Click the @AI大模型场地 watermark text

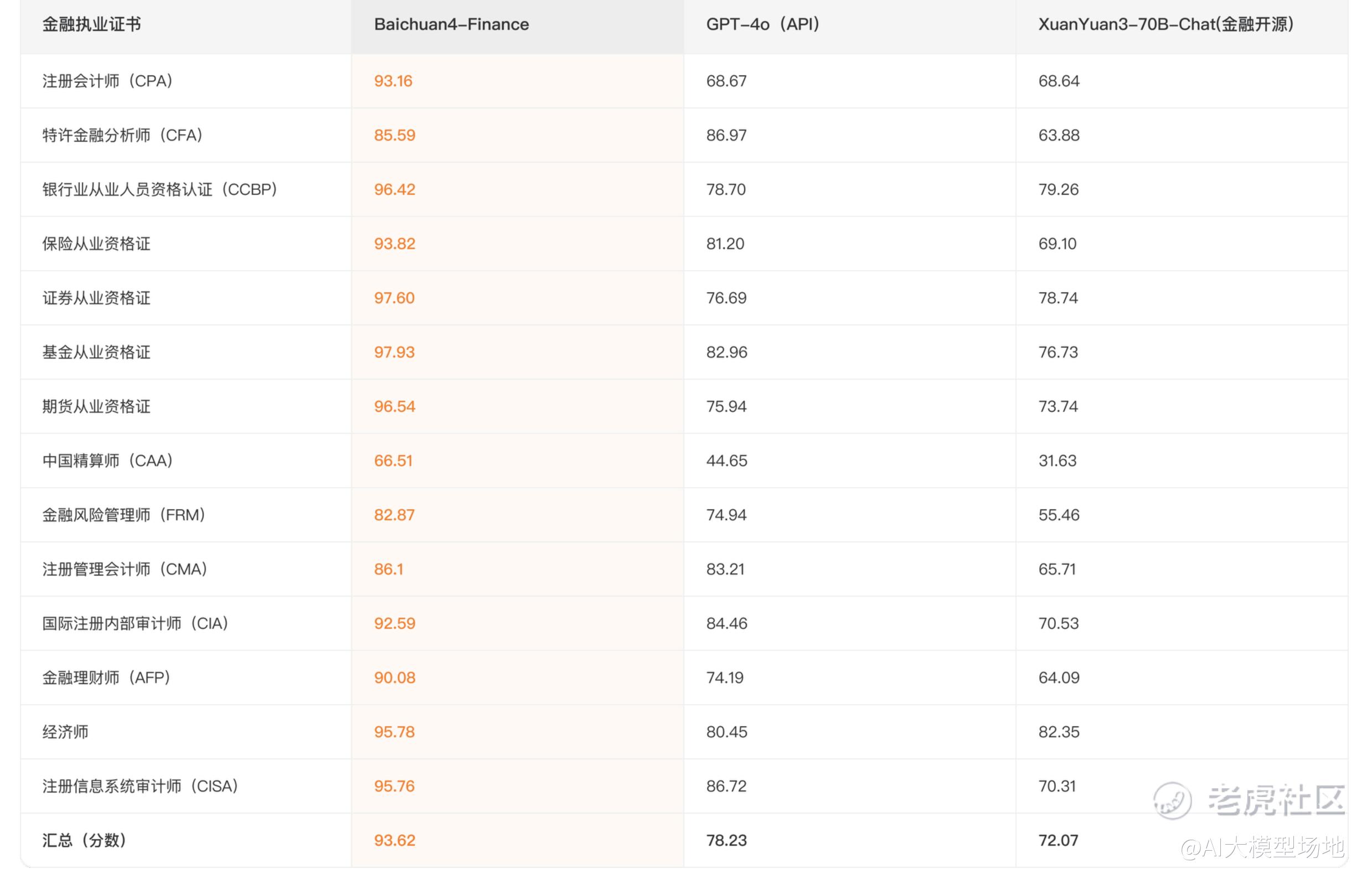1262,848
